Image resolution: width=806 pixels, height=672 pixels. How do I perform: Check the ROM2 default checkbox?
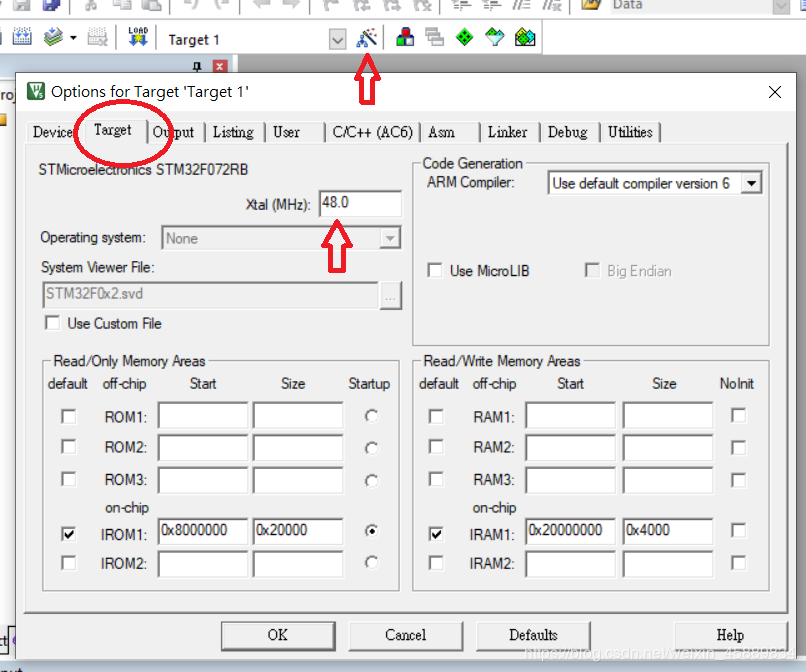coord(68,446)
